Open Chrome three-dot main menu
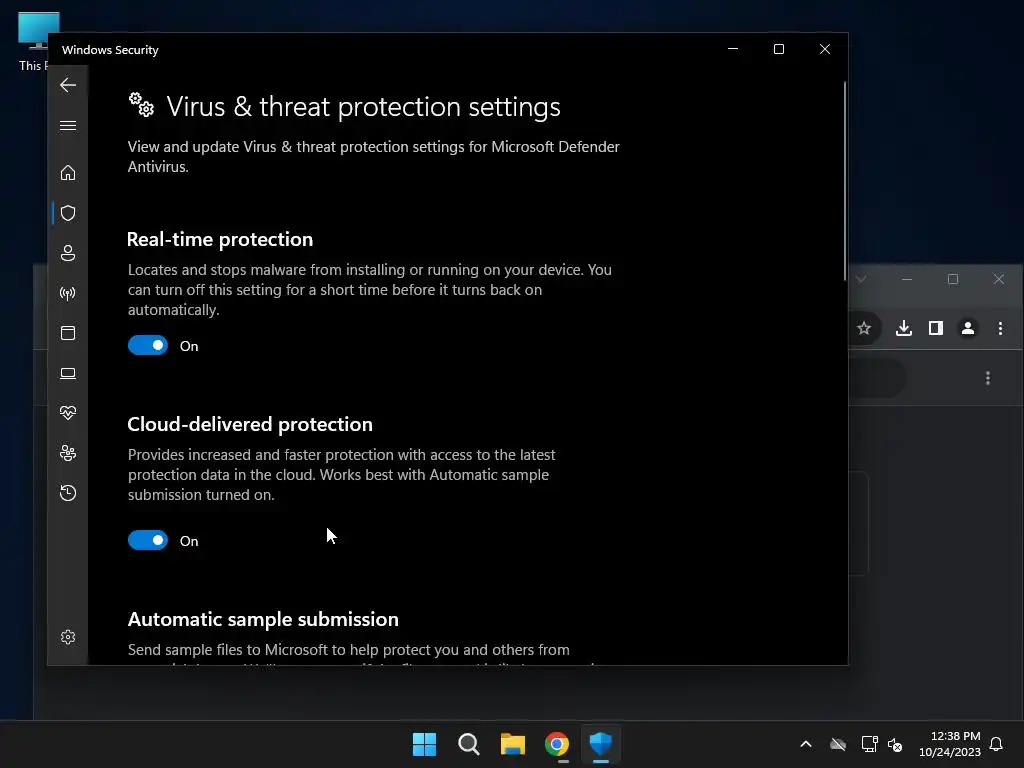The width and height of the screenshot is (1024, 768). [1000, 328]
